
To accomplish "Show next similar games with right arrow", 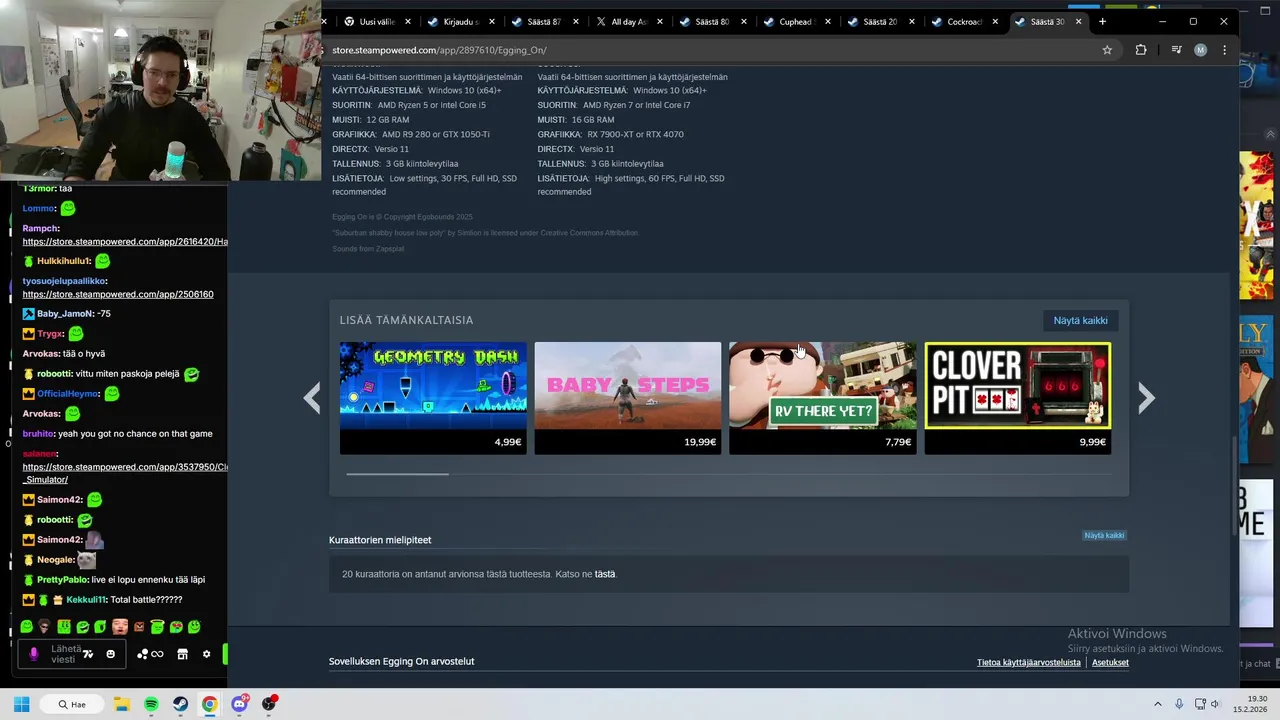I will [x=1146, y=398].
